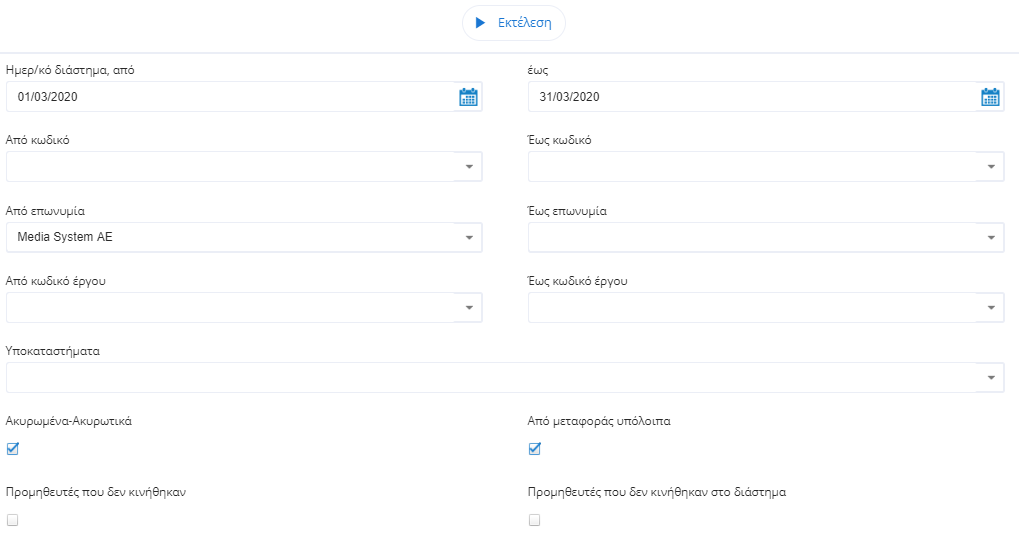The height and width of the screenshot is (549, 1019).
Task: Open calendar picker for έως end date
Action: click(990, 97)
